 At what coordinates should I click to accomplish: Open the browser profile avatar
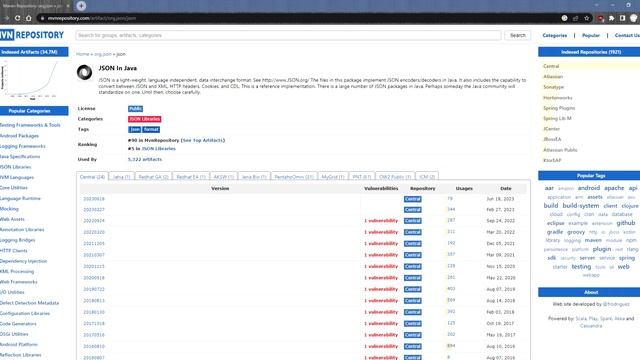634,18
